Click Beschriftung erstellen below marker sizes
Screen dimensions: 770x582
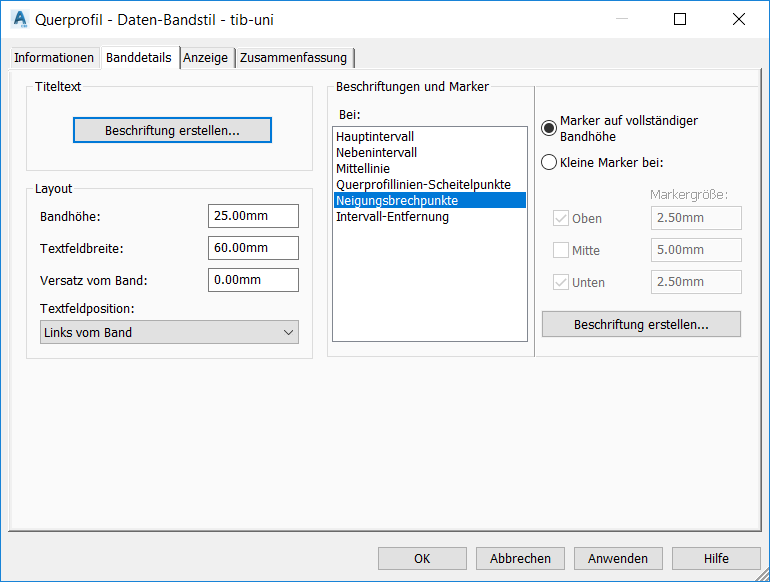coord(641,325)
